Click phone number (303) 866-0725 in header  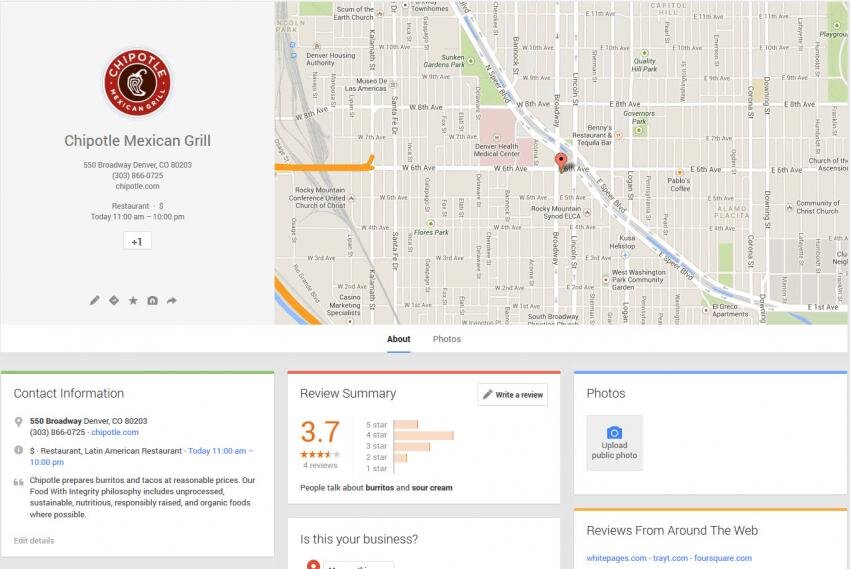pos(137,176)
